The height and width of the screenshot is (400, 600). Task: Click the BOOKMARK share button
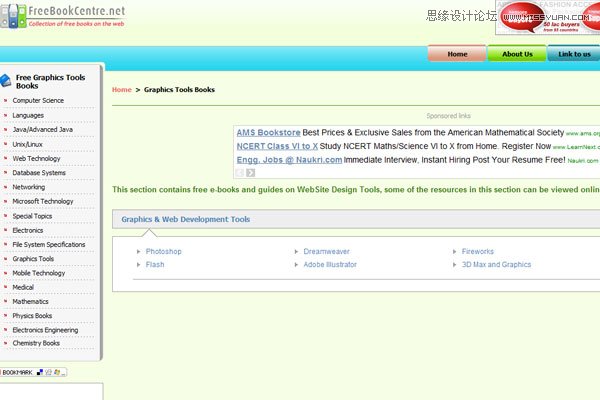point(34,372)
